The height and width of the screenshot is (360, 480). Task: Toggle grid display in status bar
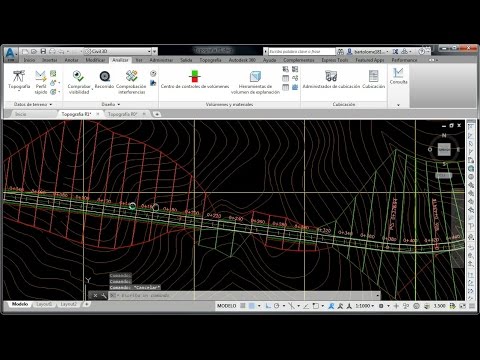243,306
